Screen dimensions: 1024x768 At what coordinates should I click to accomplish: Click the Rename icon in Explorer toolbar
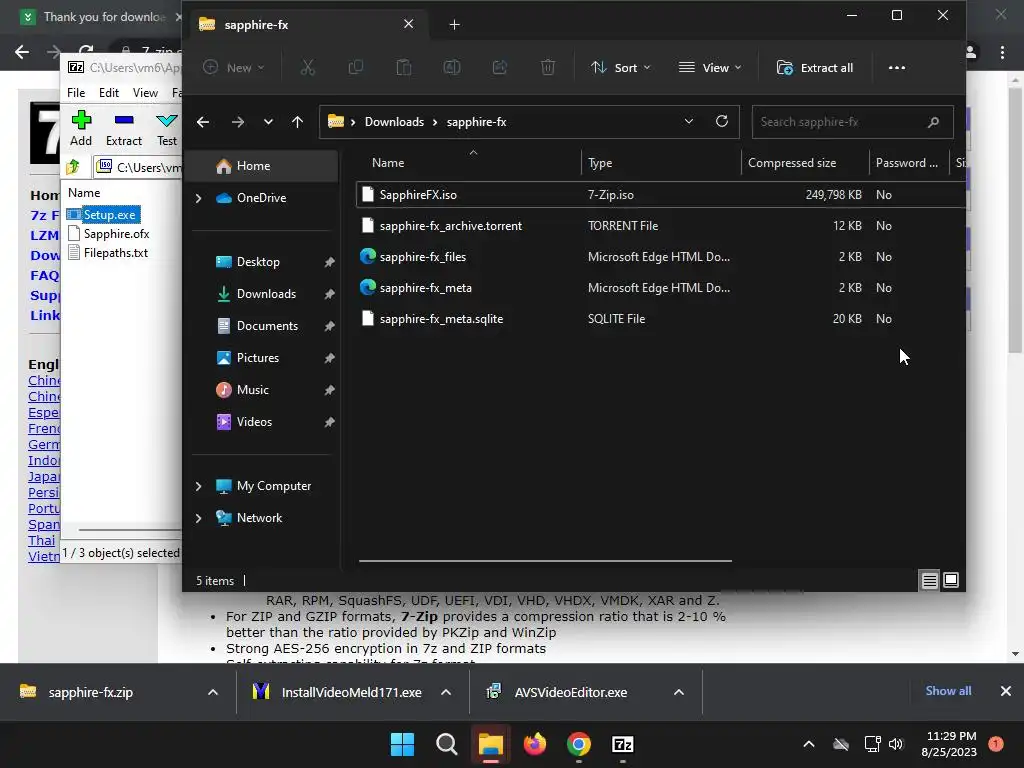point(452,67)
